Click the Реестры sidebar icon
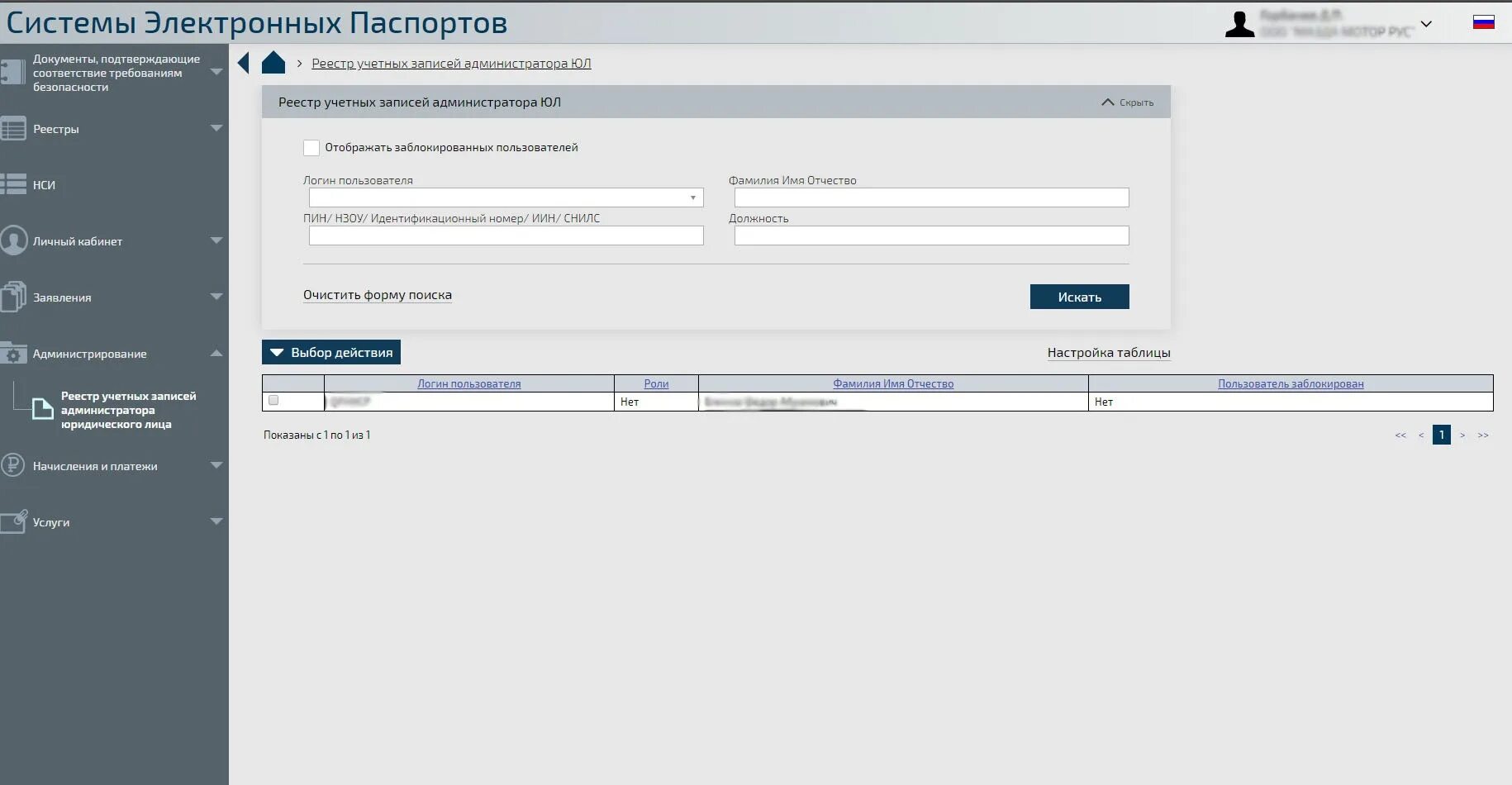 13,129
